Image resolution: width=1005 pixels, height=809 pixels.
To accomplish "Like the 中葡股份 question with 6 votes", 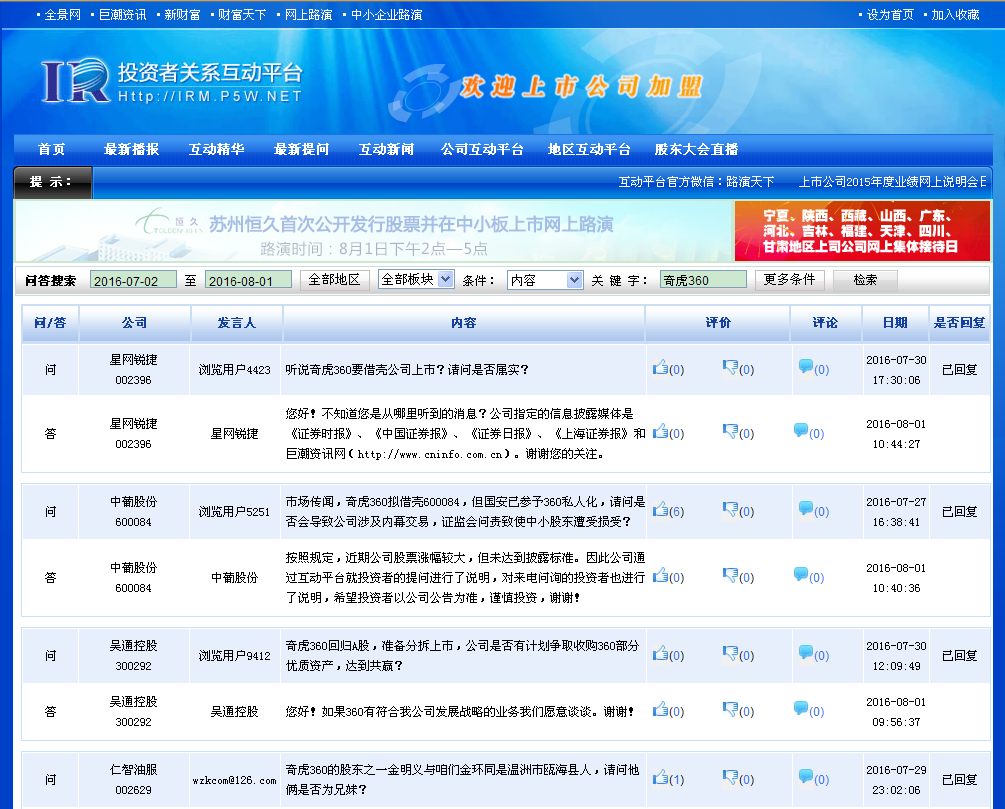I will click(x=660, y=510).
